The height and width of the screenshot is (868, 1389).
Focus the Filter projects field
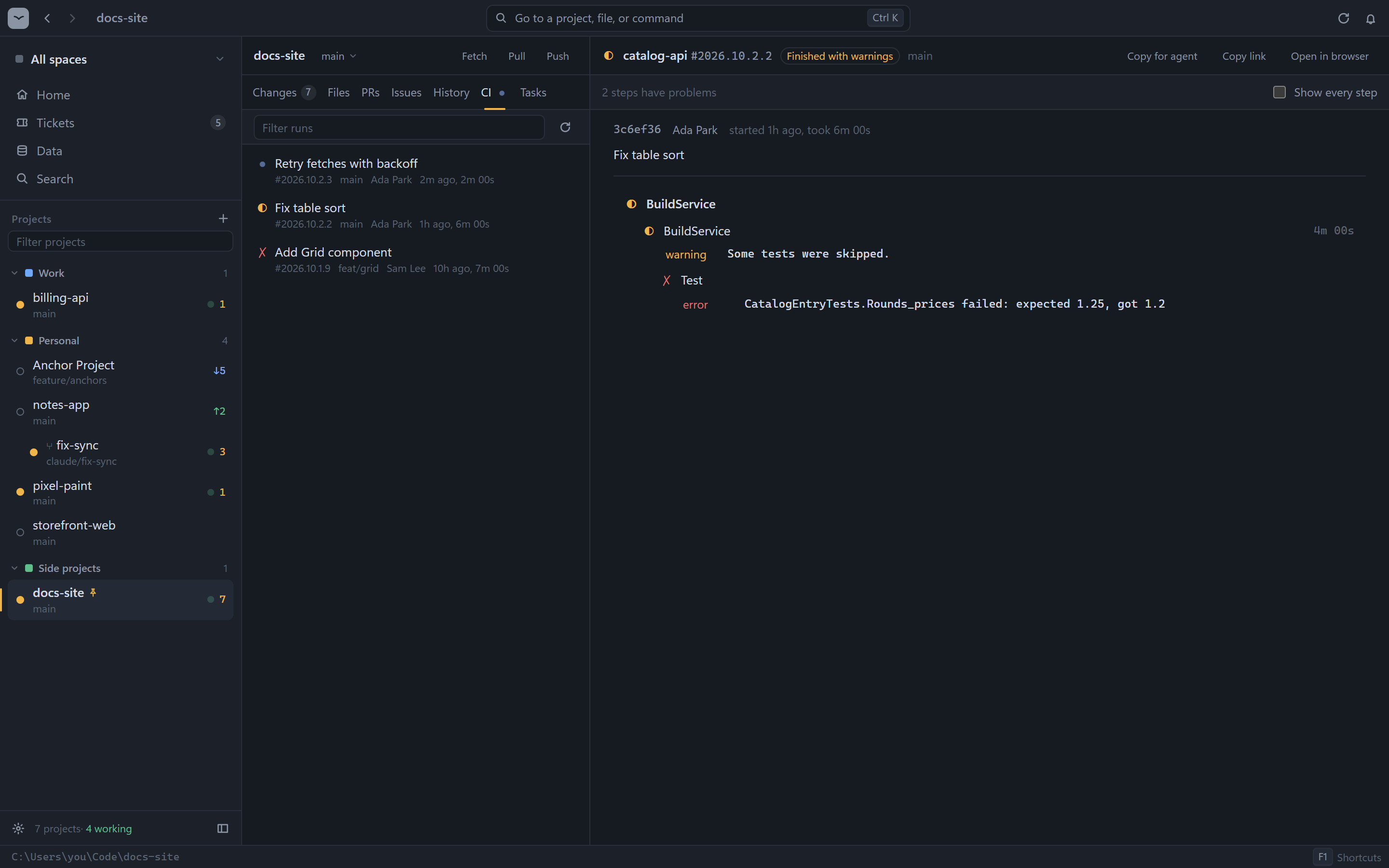pos(121,242)
